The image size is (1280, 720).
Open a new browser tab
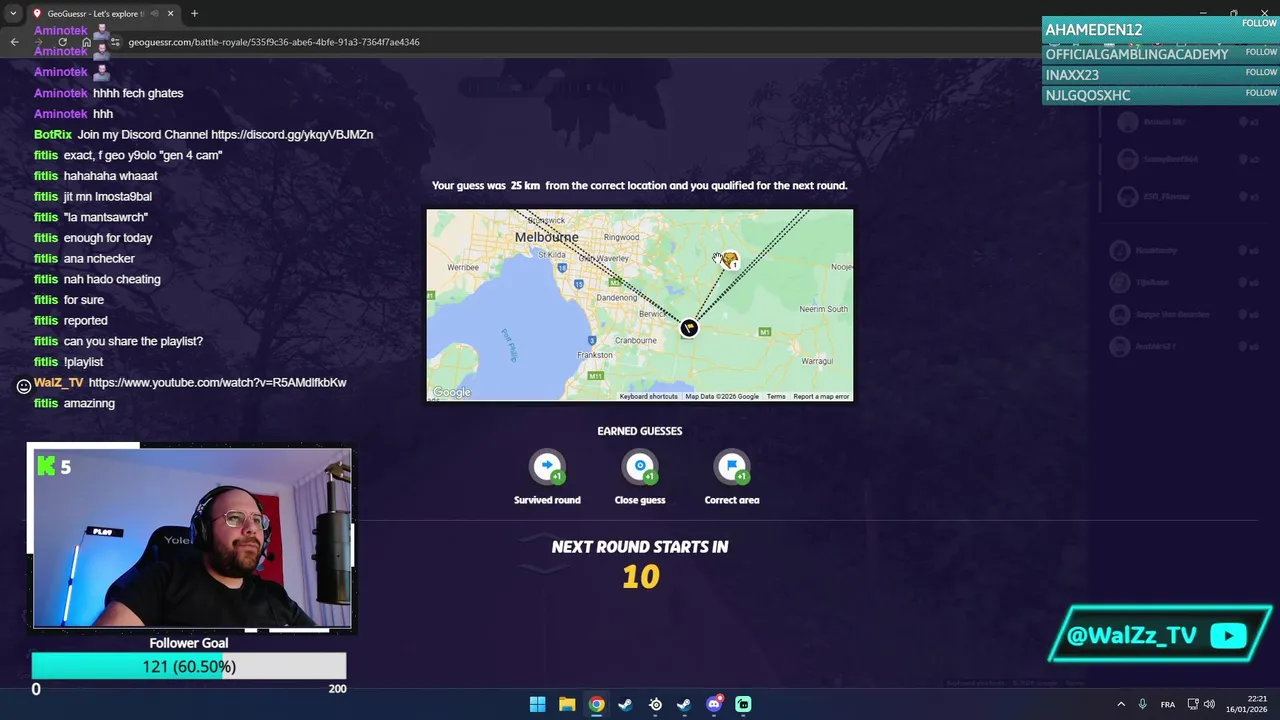point(194,14)
